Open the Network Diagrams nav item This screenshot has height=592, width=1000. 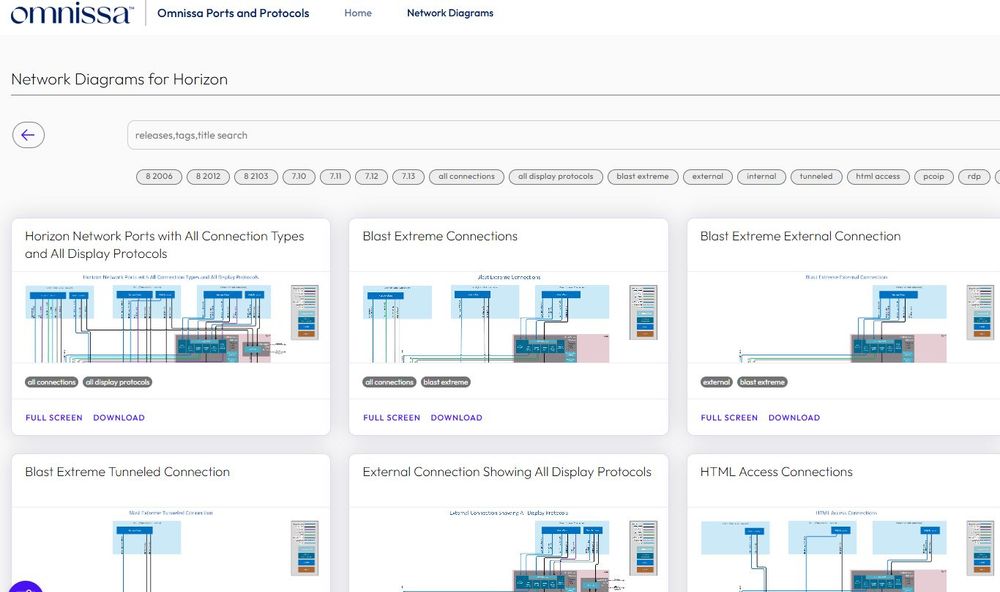450,13
